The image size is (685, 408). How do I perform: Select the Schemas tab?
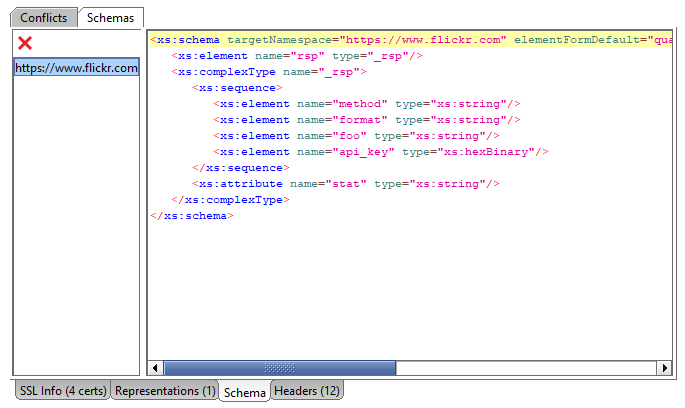coord(110,18)
